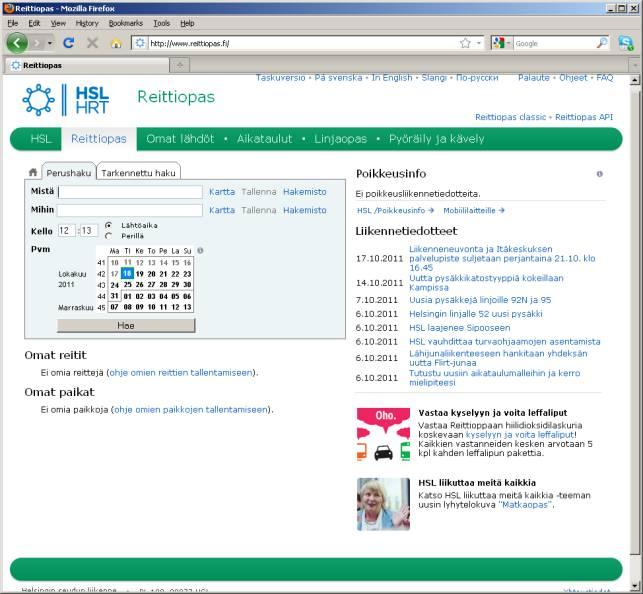Select the Perushaku tab

click(68, 173)
